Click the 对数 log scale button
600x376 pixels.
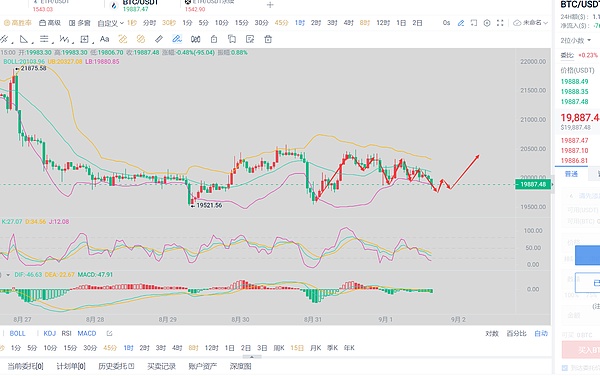point(492,334)
